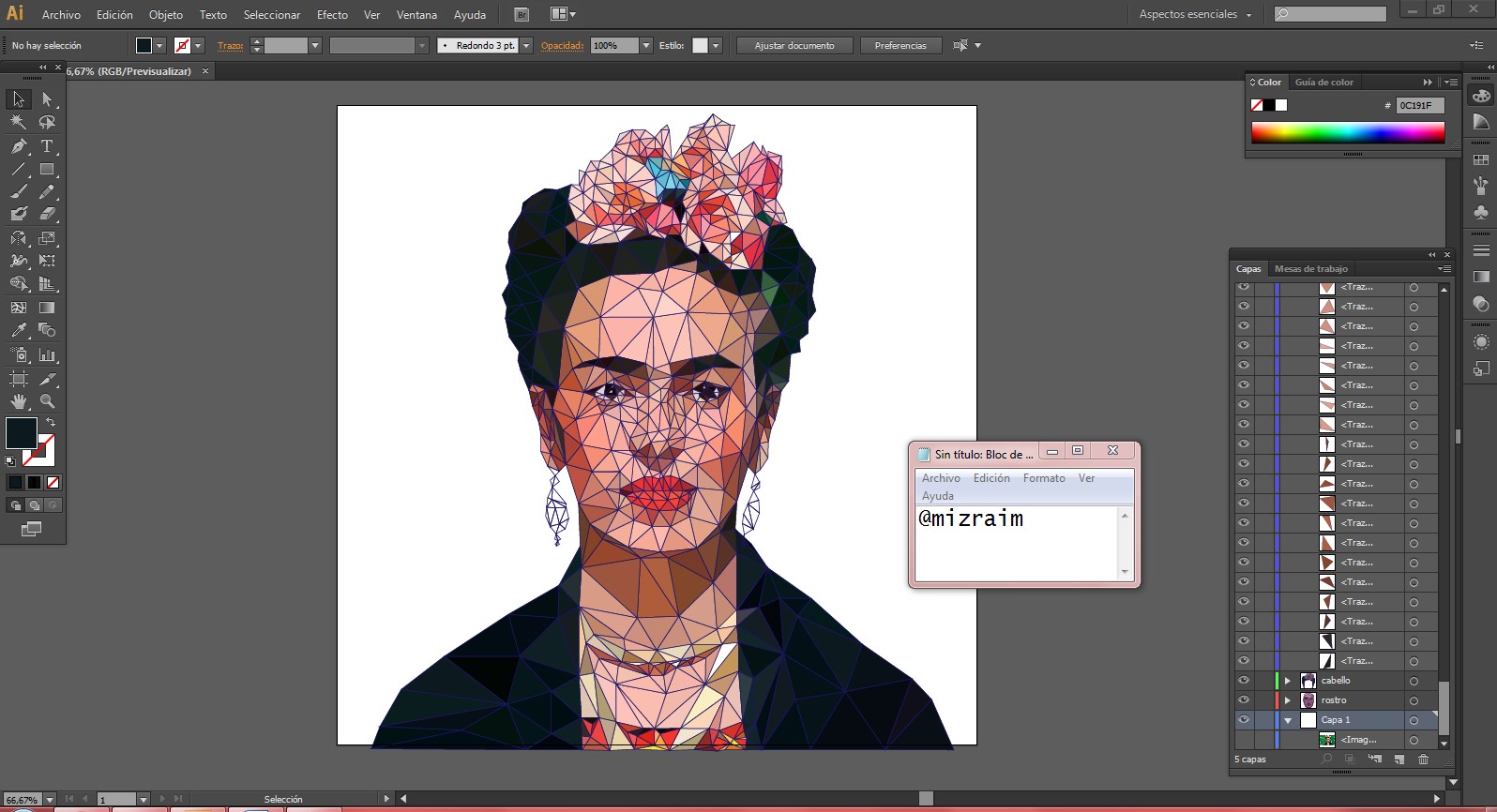
Task: Select the Pencil tool
Action: point(47,191)
